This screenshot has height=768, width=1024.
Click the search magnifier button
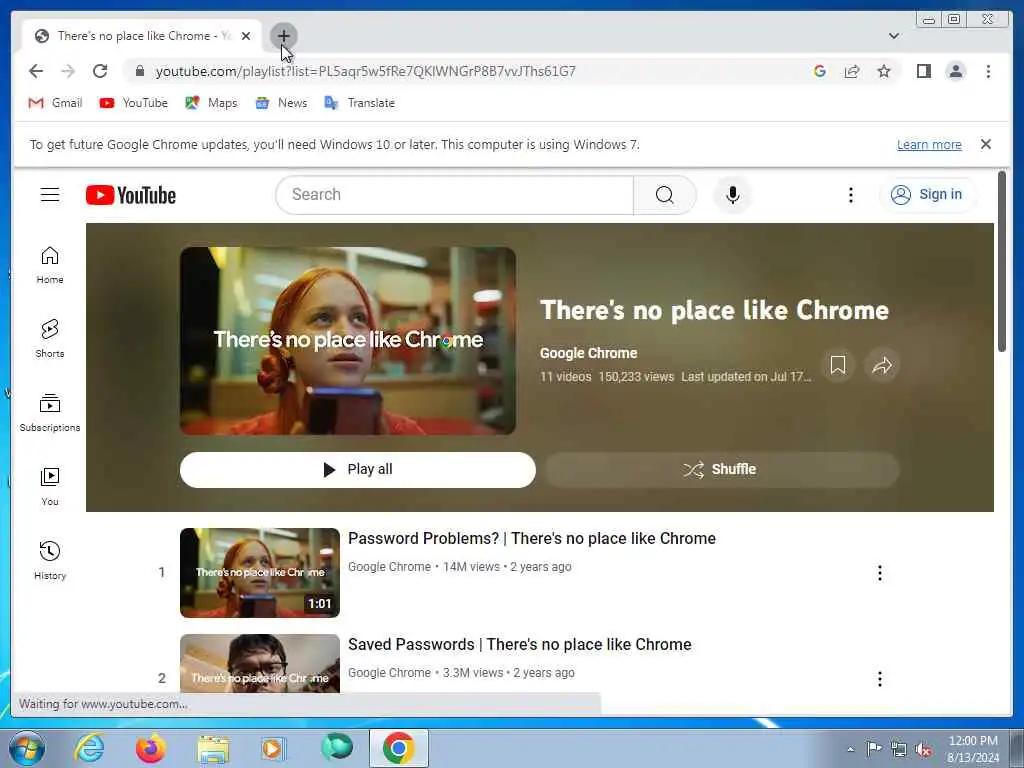(665, 195)
